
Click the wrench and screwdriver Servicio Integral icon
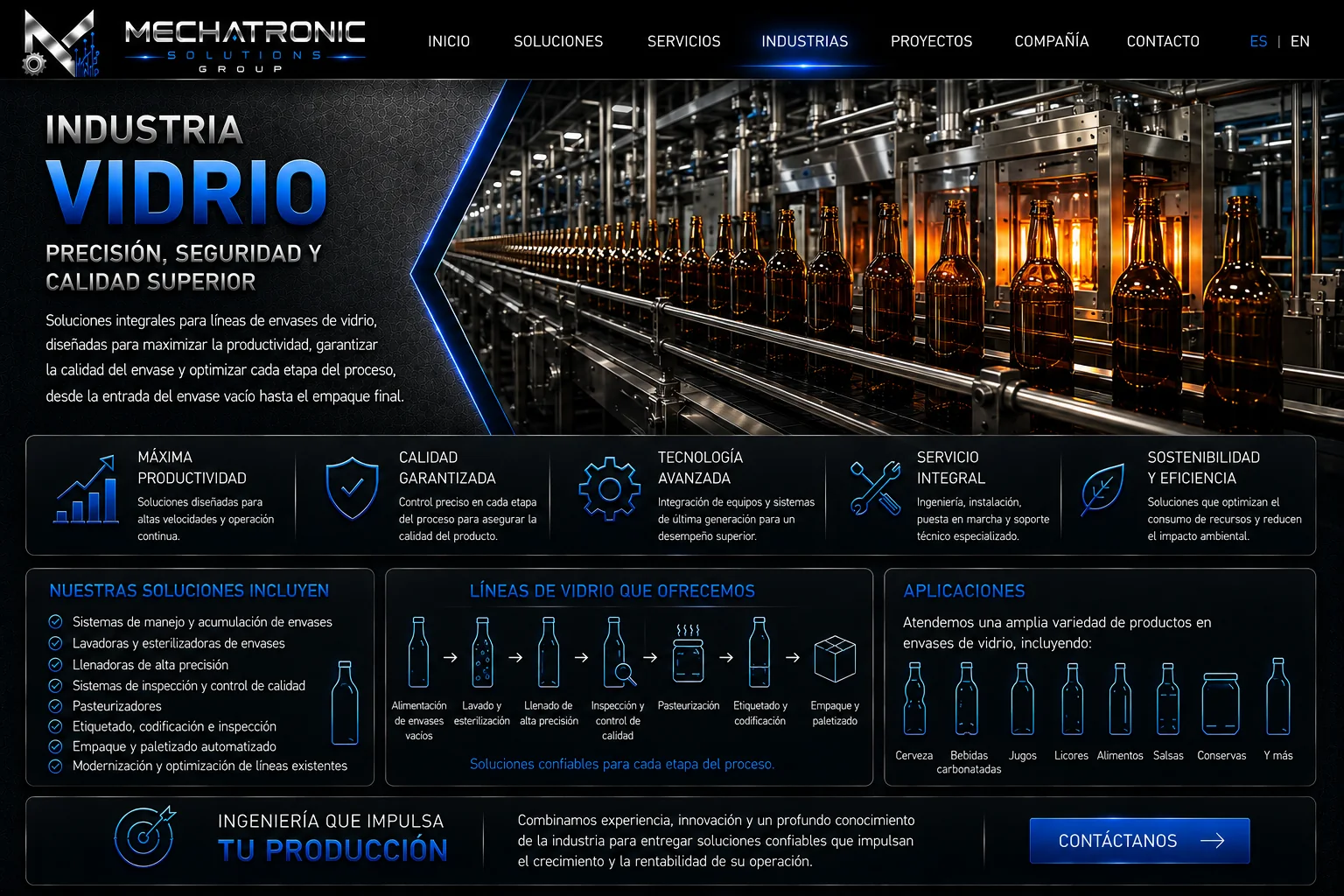coord(876,488)
